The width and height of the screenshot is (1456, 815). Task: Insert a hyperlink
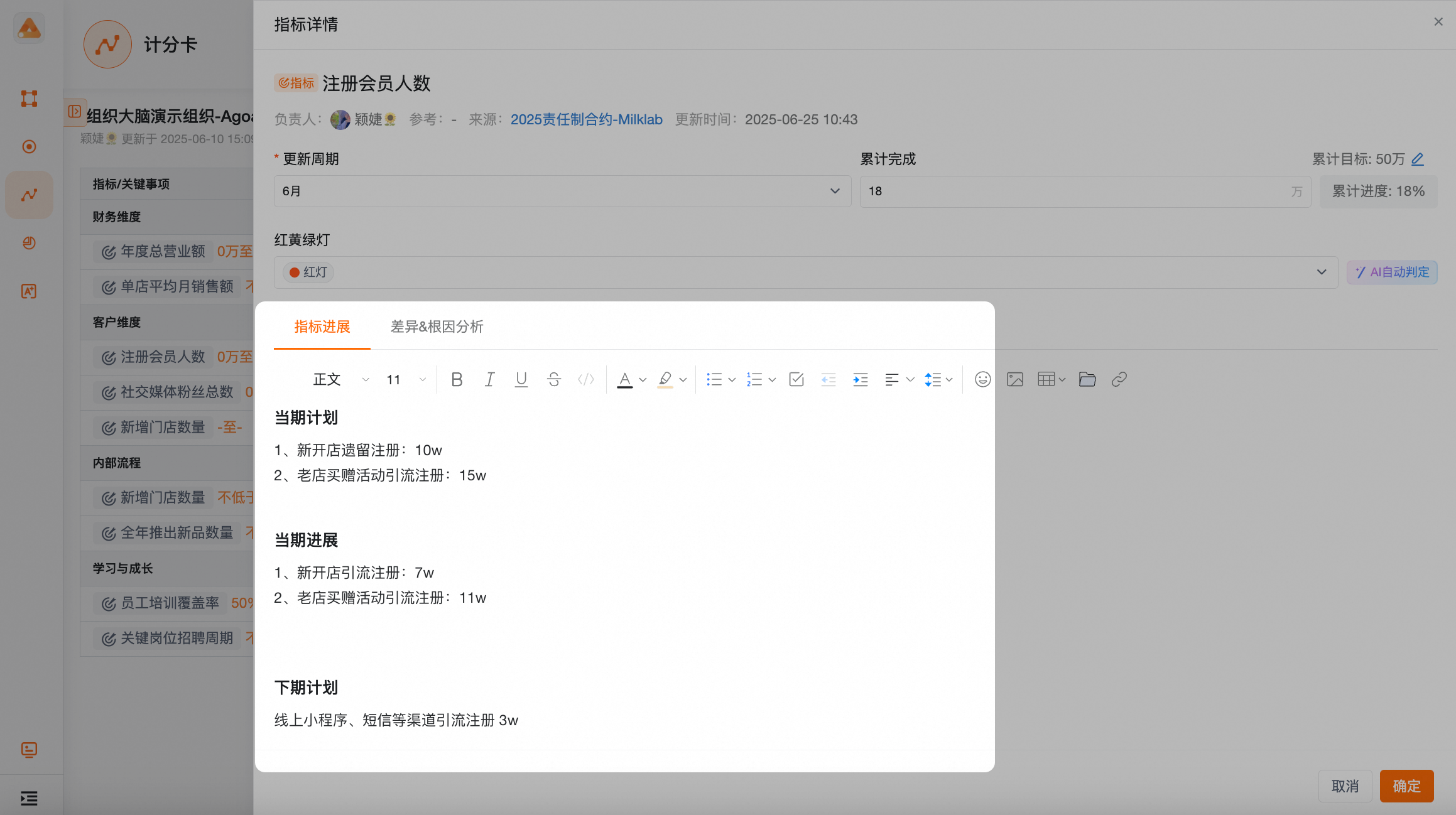click(1119, 379)
